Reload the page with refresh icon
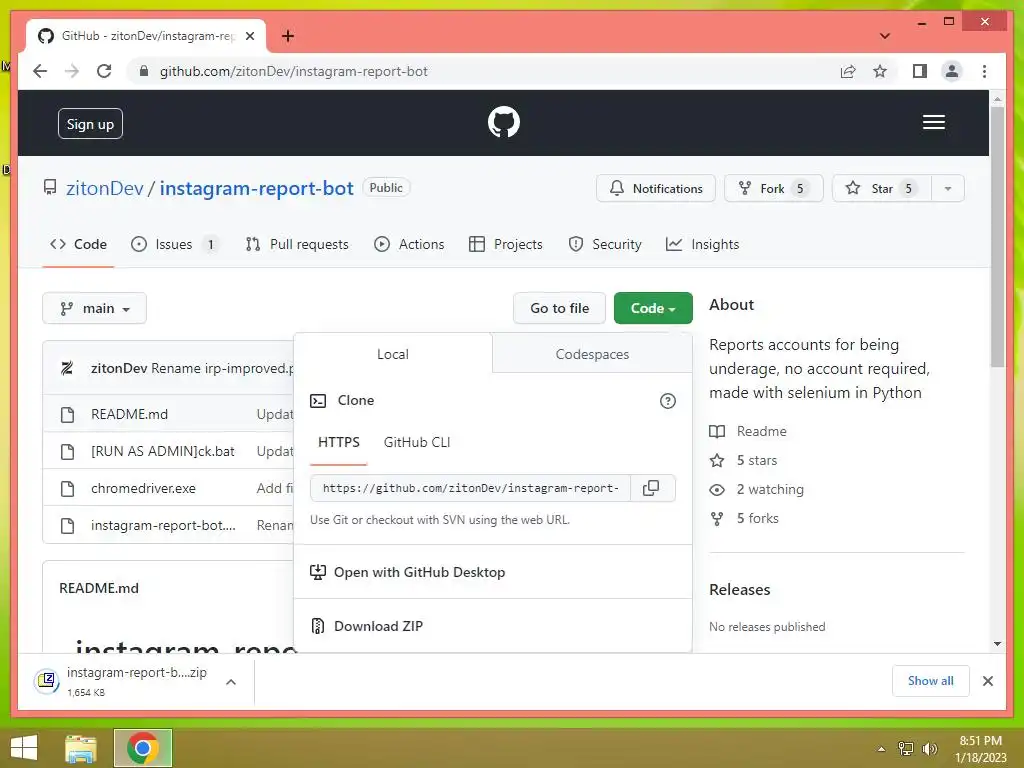This screenshot has width=1024, height=768. 104,71
